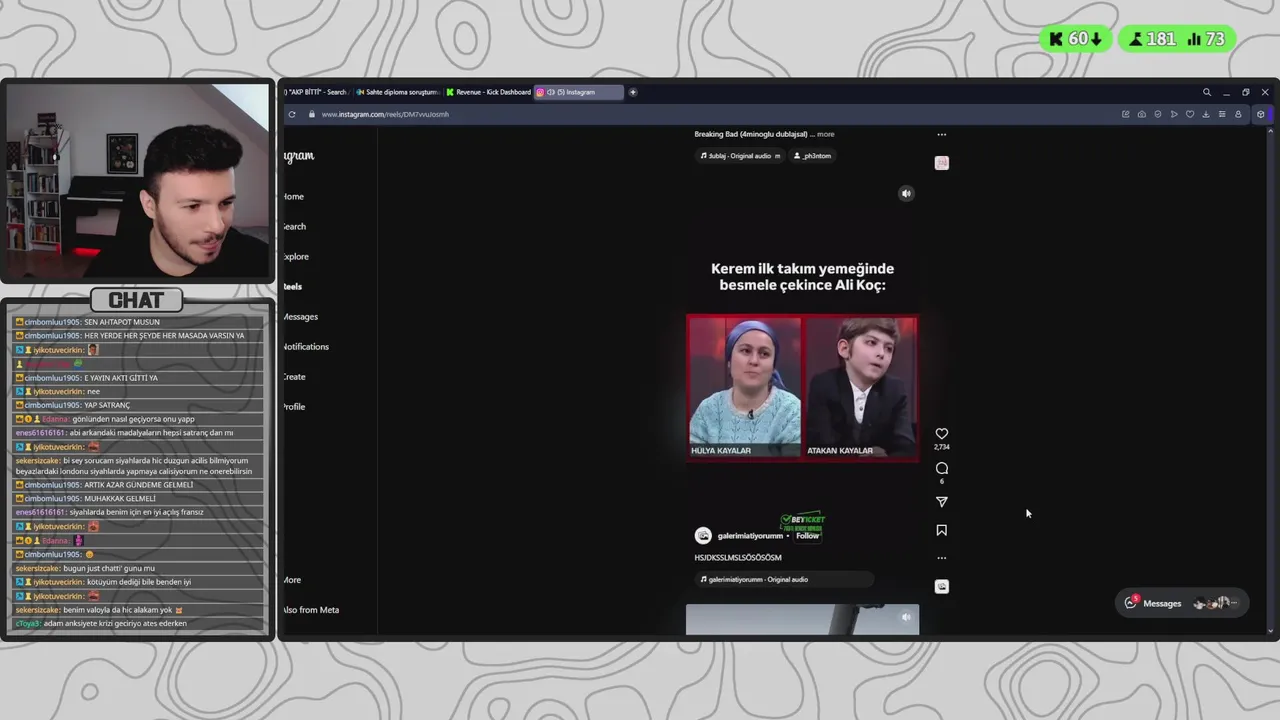
Task: Reload the page with the refresh icon
Action: pos(292,114)
